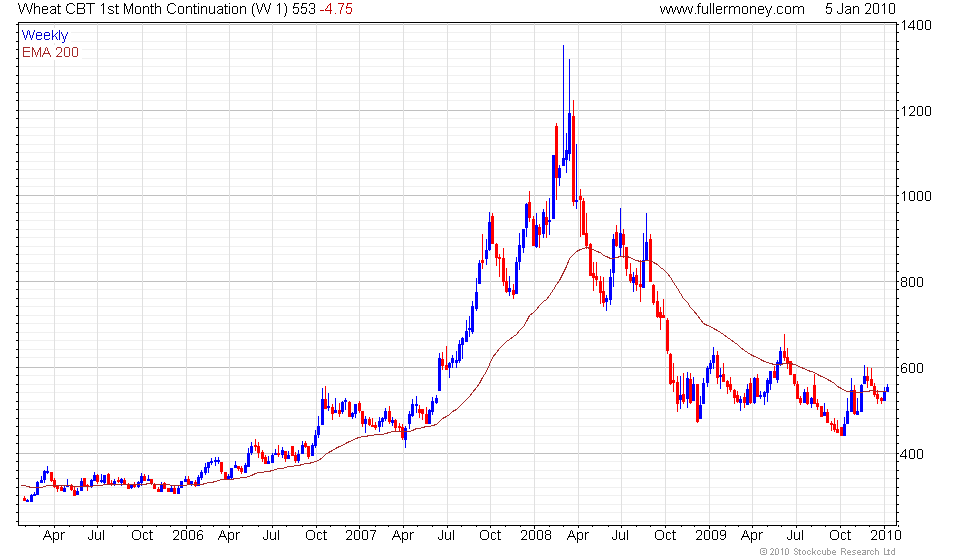Click the Stockcube Research Ltd copyright text

pyautogui.click(x=827, y=552)
